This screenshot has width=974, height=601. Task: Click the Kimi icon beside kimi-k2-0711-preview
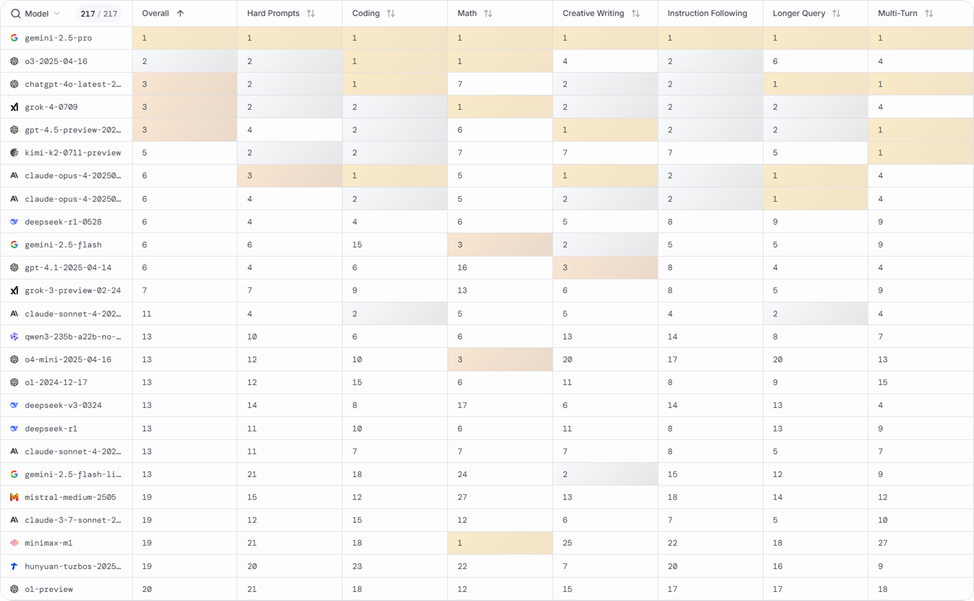14,153
